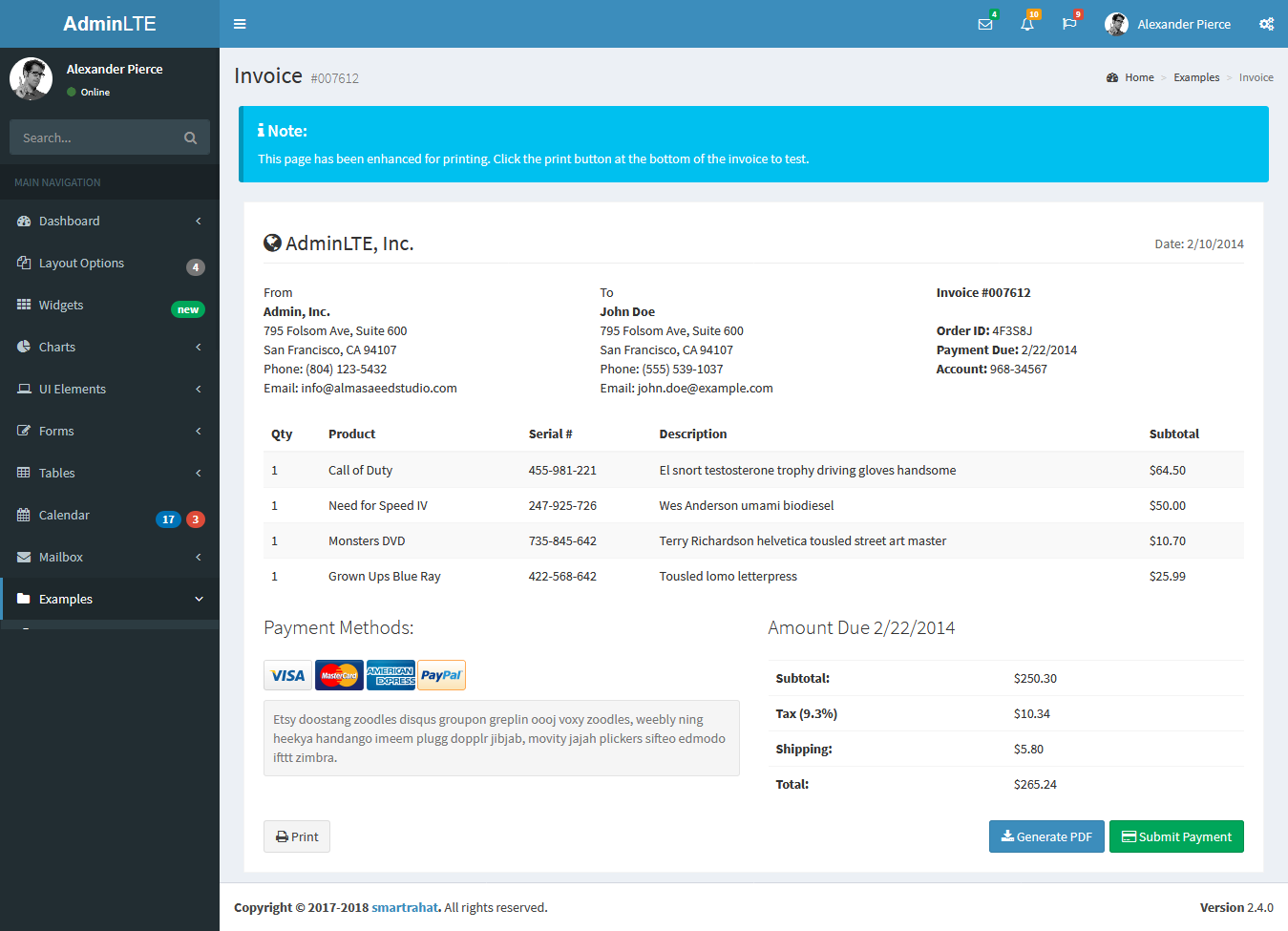This screenshot has height=931, width=1288.
Task: Click the Generate PDF button
Action: point(1046,836)
